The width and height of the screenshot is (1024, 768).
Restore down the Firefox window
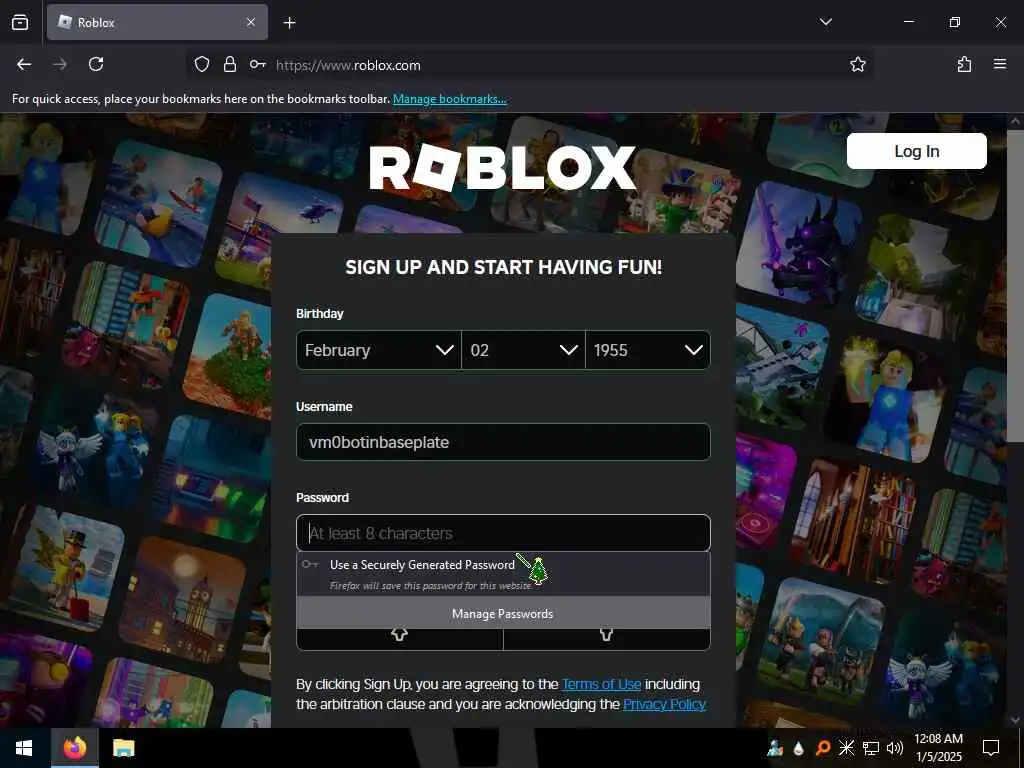point(954,22)
